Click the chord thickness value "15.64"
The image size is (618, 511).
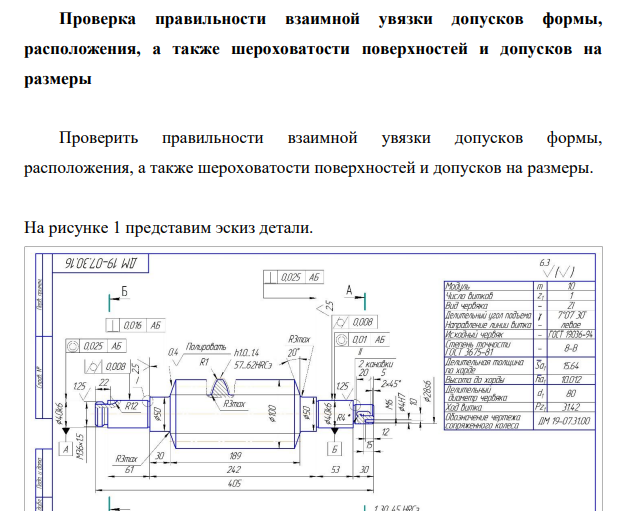point(570,366)
